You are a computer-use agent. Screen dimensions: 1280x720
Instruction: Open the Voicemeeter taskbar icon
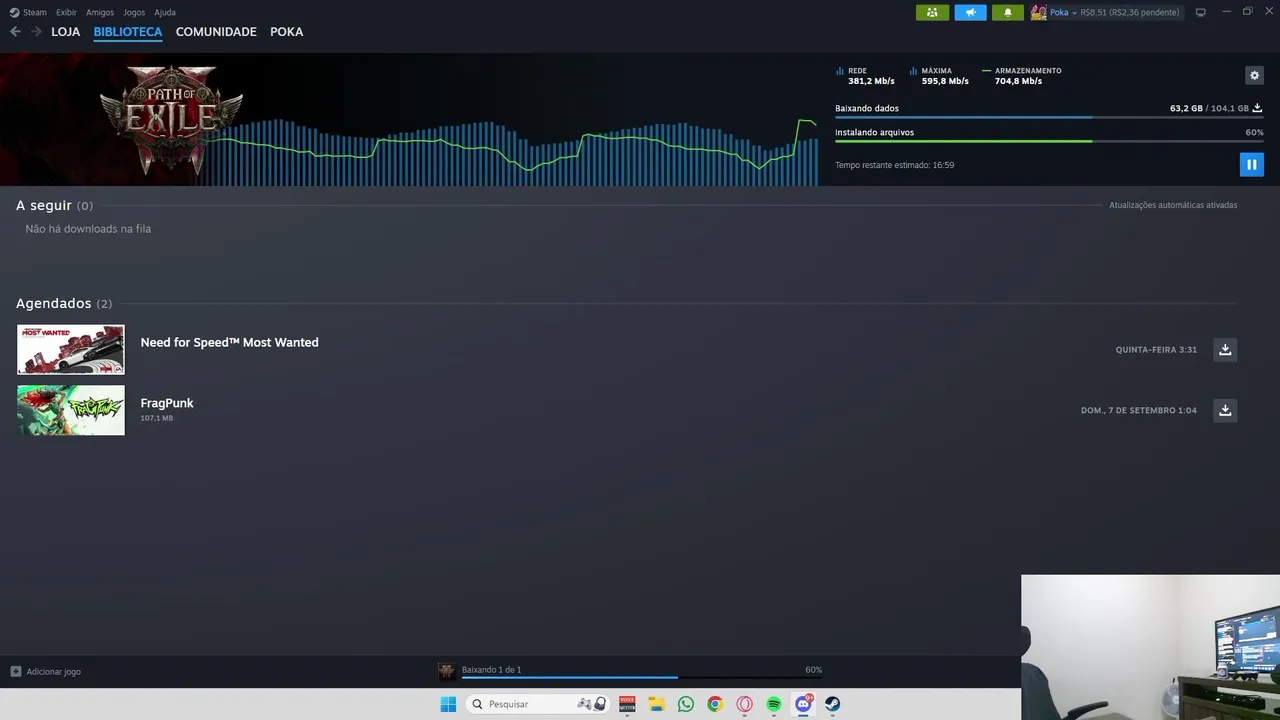pyautogui.click(x=627, y=704)
